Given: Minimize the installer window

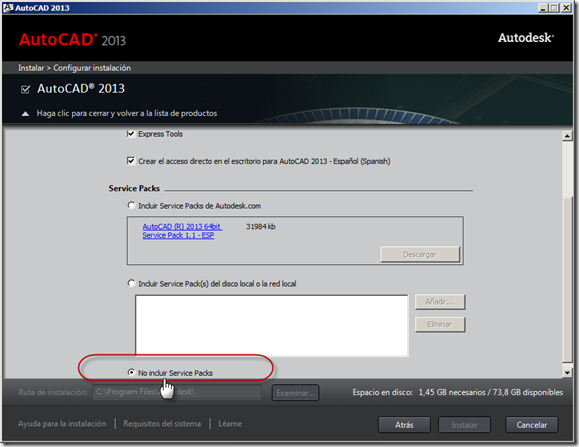Looking at the screenshot, I should tap(542, 8).
